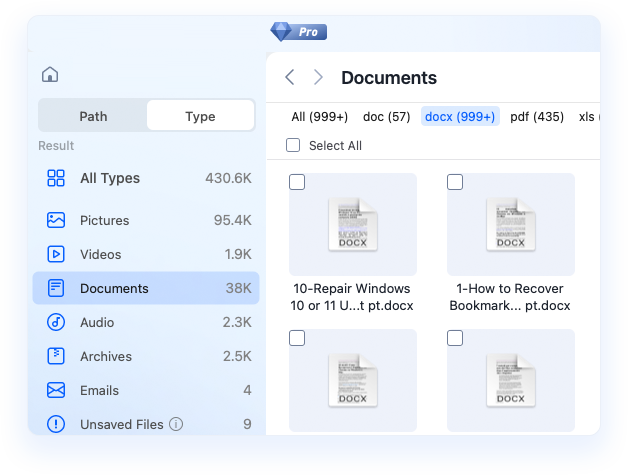Screen dimensions: 628x475
Task: Click the Pictures count 95.4K
Action: [x=232, y=220]
